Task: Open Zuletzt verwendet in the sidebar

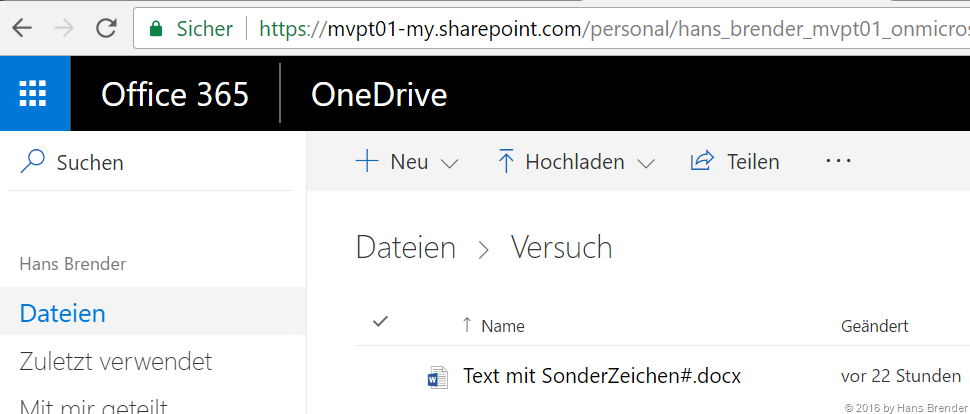Action: (116, 360)
